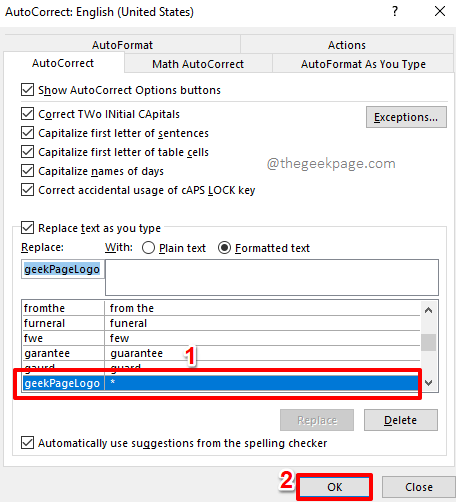Select the Formatted text radio option
This screenshot has height=502, width=456.
pos(224,248)
